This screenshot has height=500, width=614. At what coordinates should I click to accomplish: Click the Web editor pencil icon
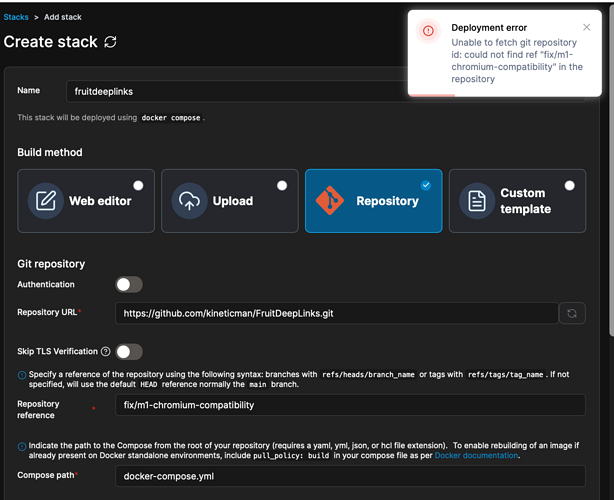[x=45, y=201]
